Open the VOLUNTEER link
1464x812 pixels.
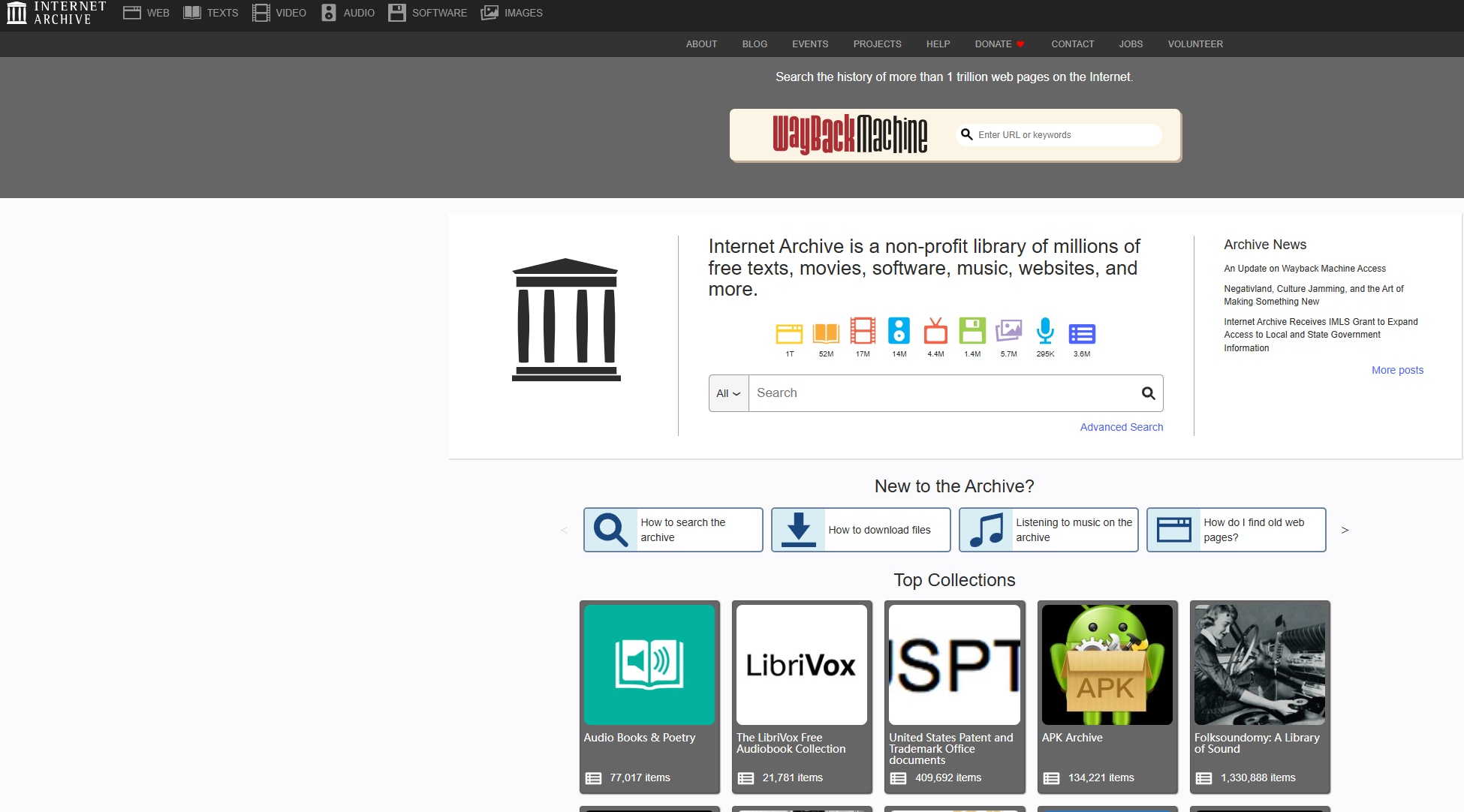(1195, 44)
